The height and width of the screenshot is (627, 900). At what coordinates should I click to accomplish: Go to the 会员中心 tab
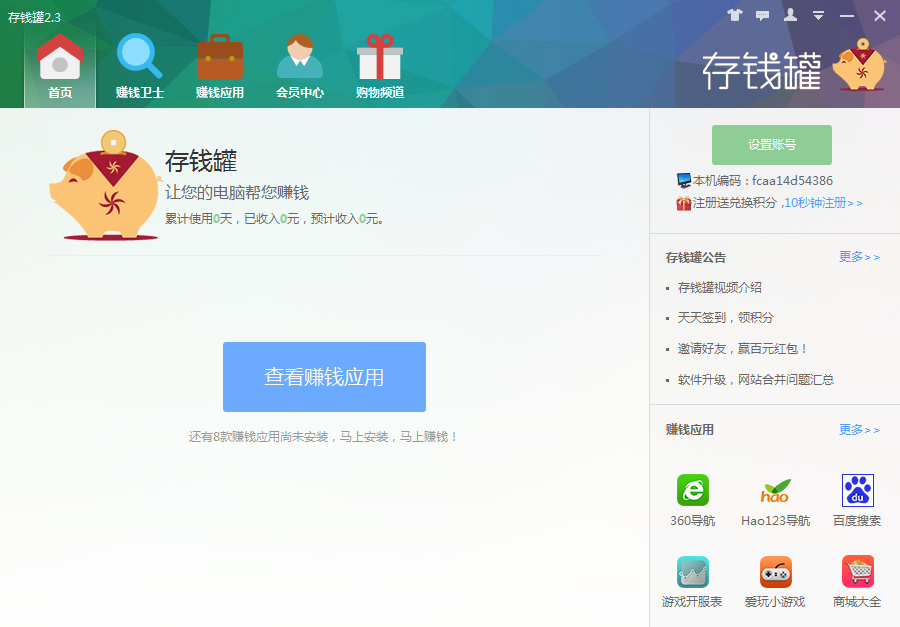(300, 66)
